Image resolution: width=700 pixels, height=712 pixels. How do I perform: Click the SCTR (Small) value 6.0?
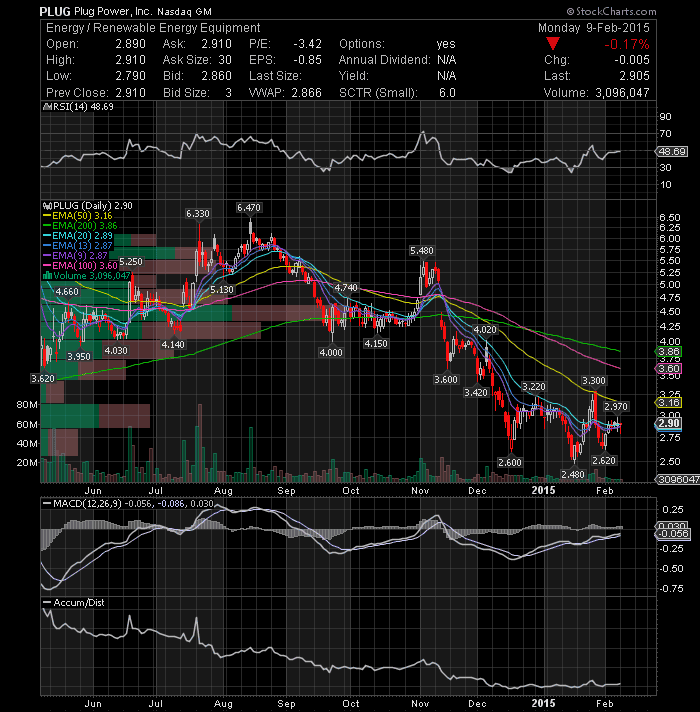(447, 93)
